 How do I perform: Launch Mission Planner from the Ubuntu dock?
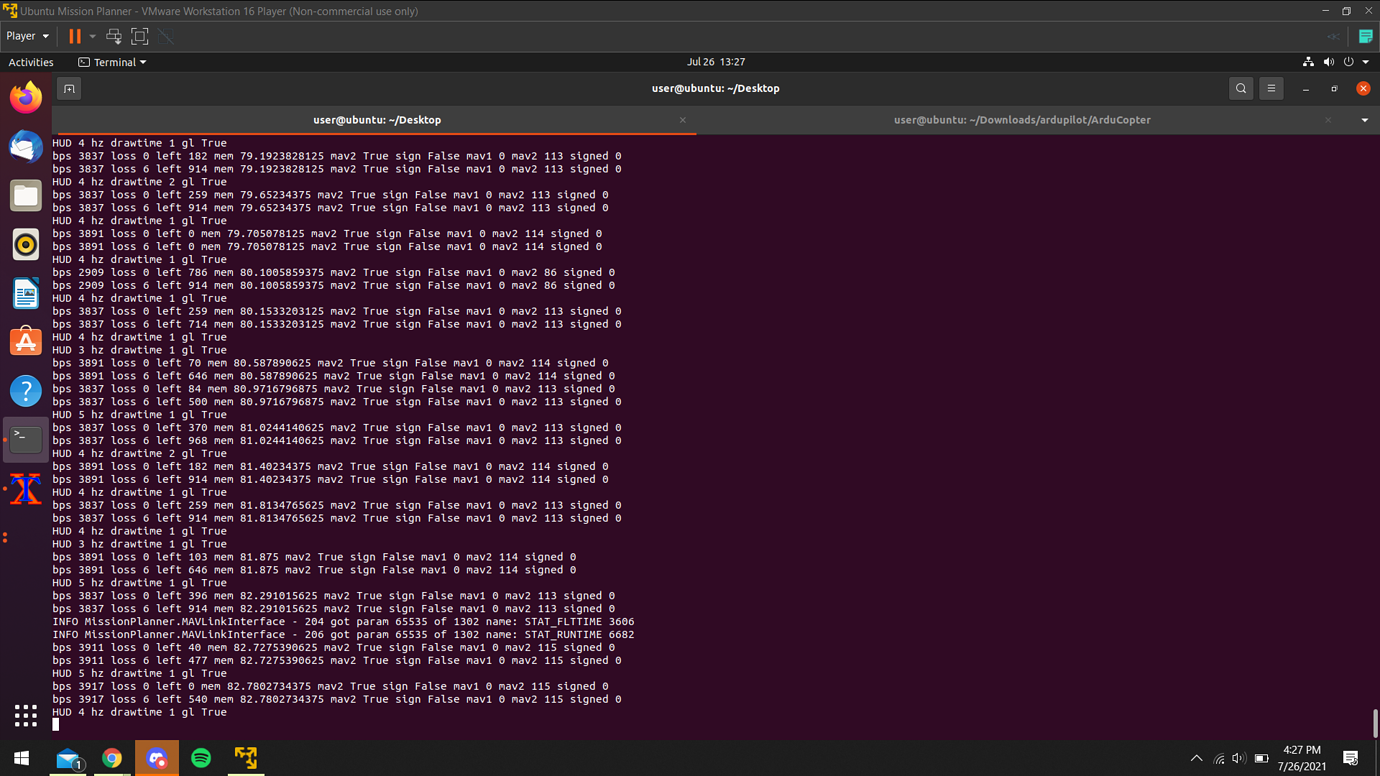click(25, 489)
